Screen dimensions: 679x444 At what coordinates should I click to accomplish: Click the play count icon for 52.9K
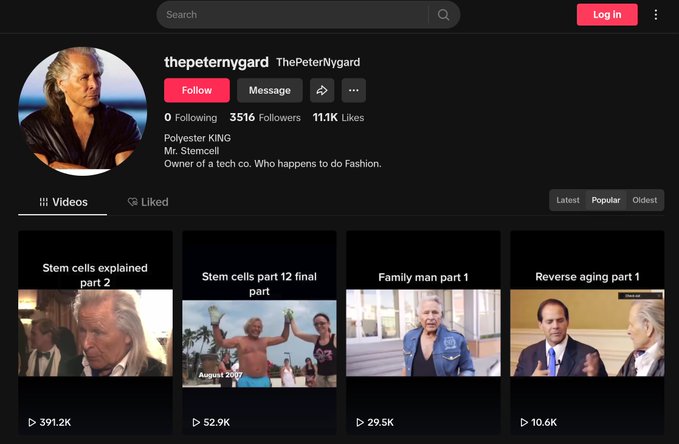point(196,422)
